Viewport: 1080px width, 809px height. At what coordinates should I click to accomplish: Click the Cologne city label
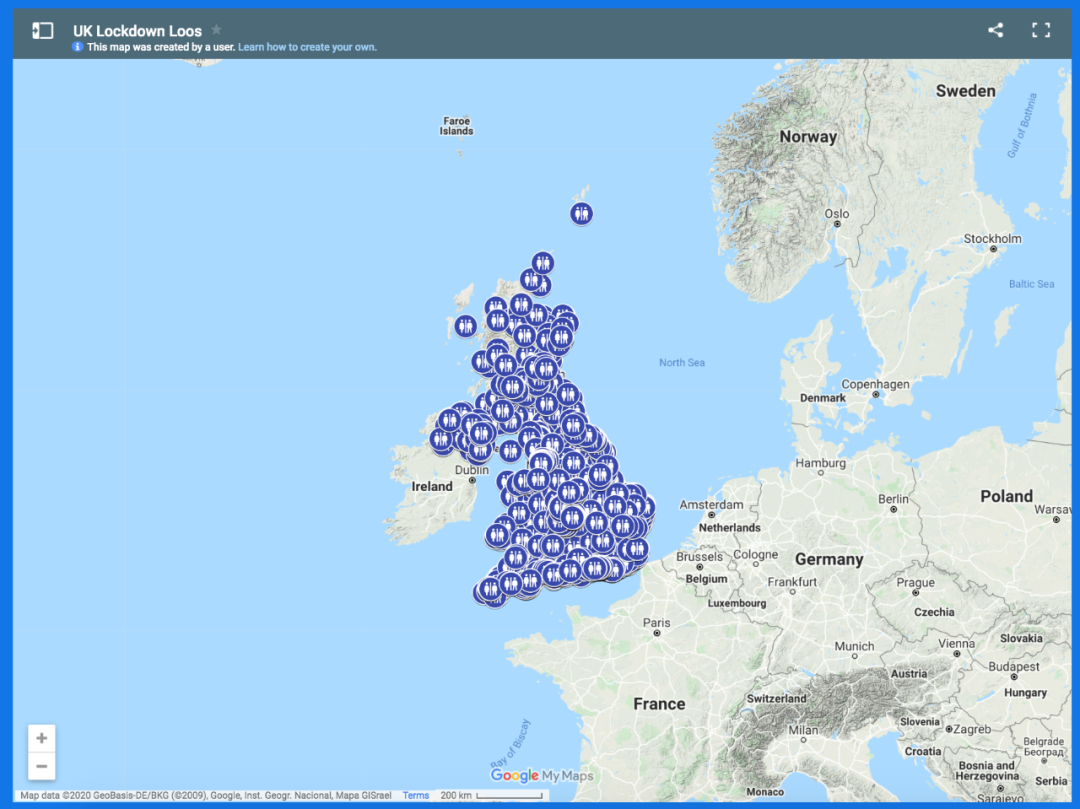(755, 554)
